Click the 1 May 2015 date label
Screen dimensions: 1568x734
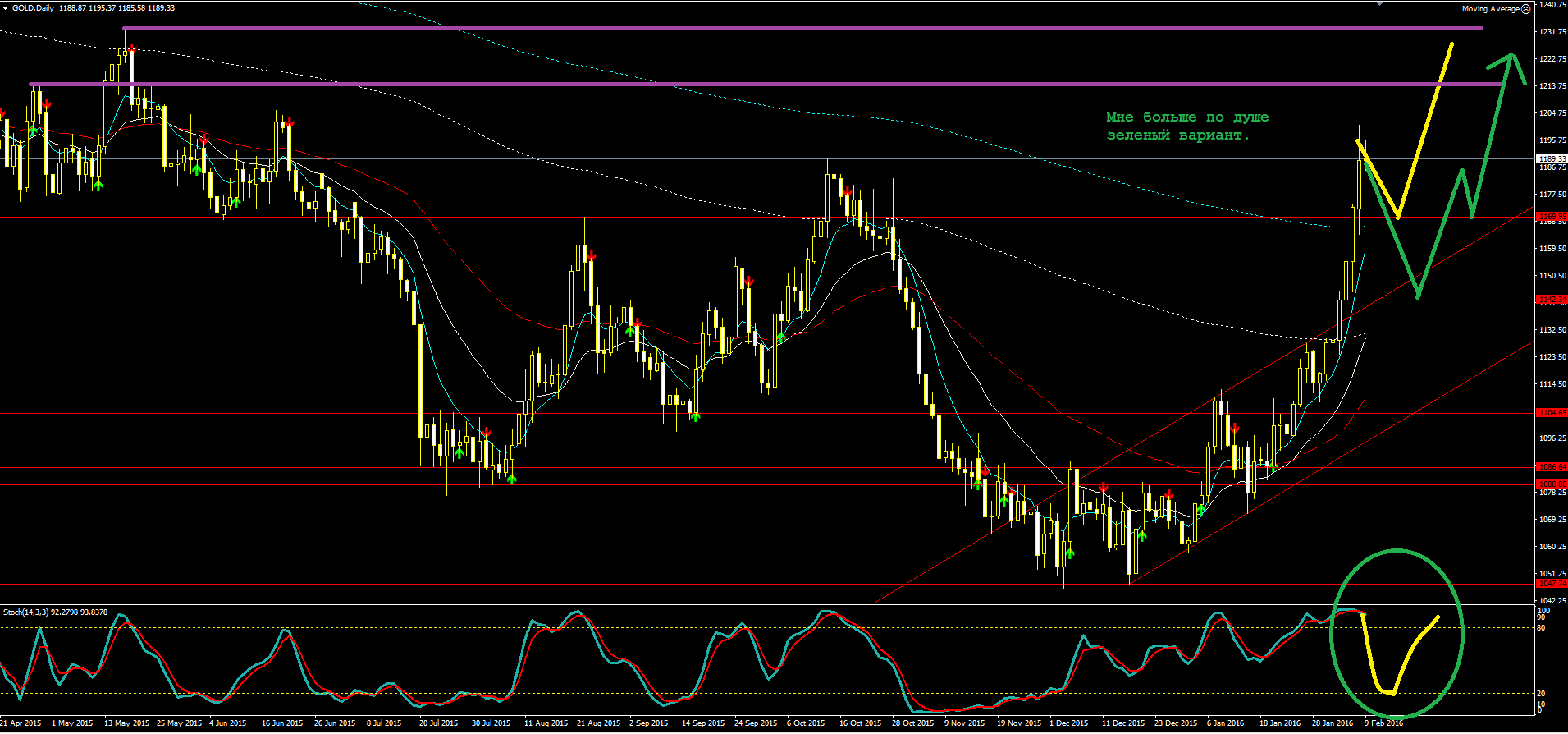click(x=72, y=723)
